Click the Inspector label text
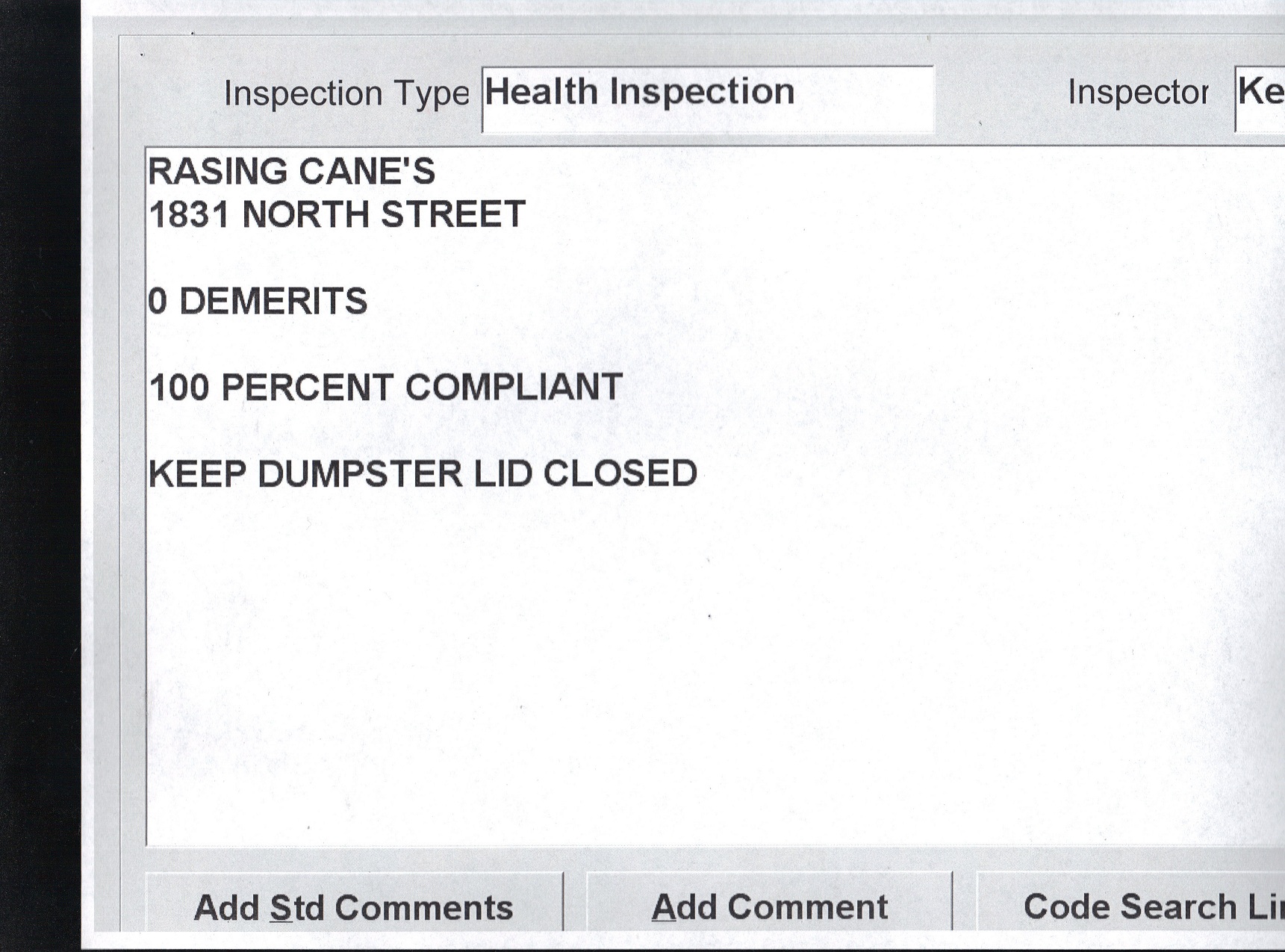 point(1137,93)
